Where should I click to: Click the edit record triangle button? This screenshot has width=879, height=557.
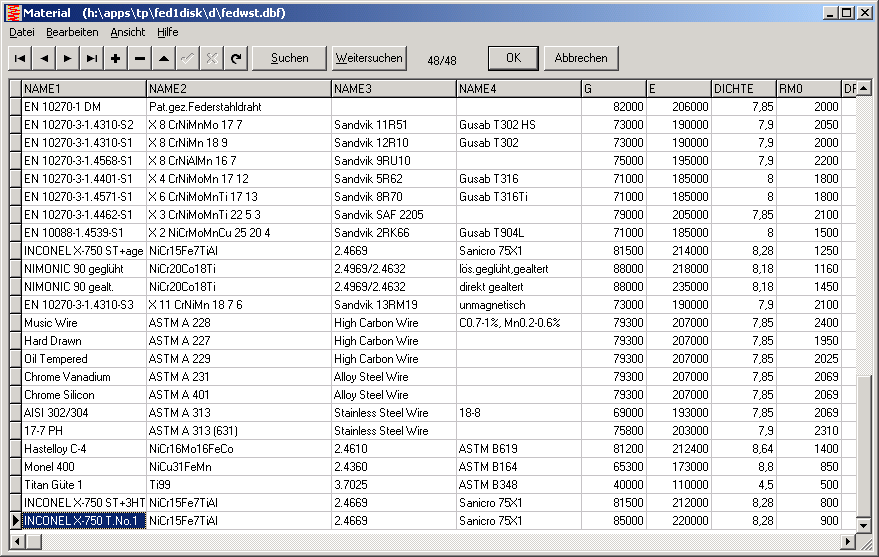[164, 58]
